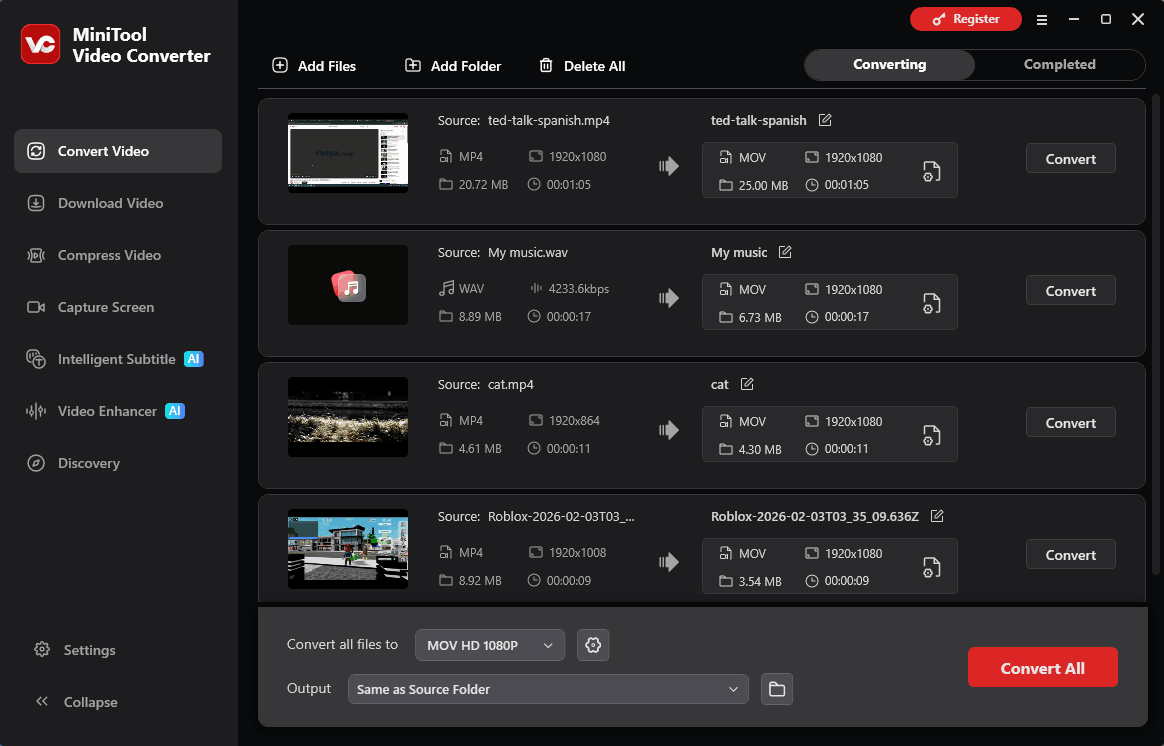
Task: Open the Convert Video section
Action: pos(118,151)
